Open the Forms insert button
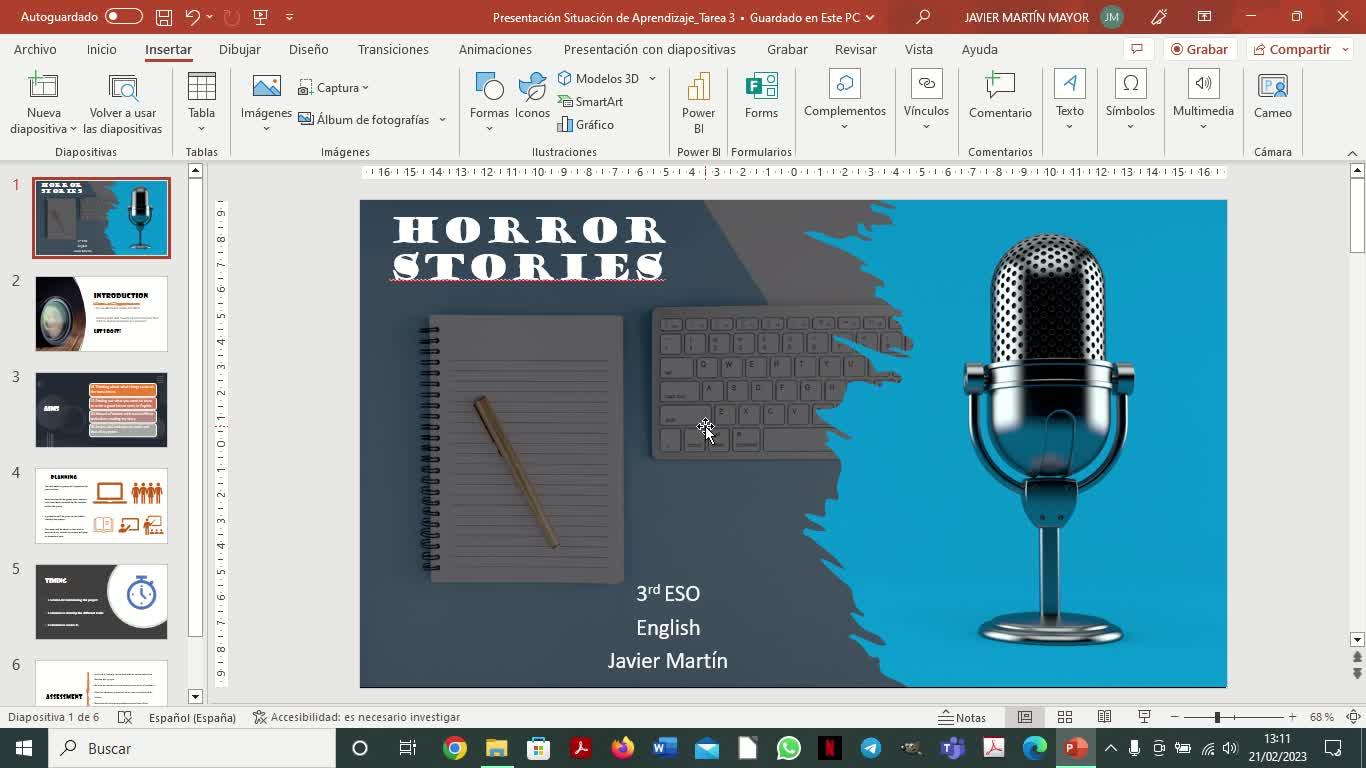The image size is (1366, 768). coord(761,95)
